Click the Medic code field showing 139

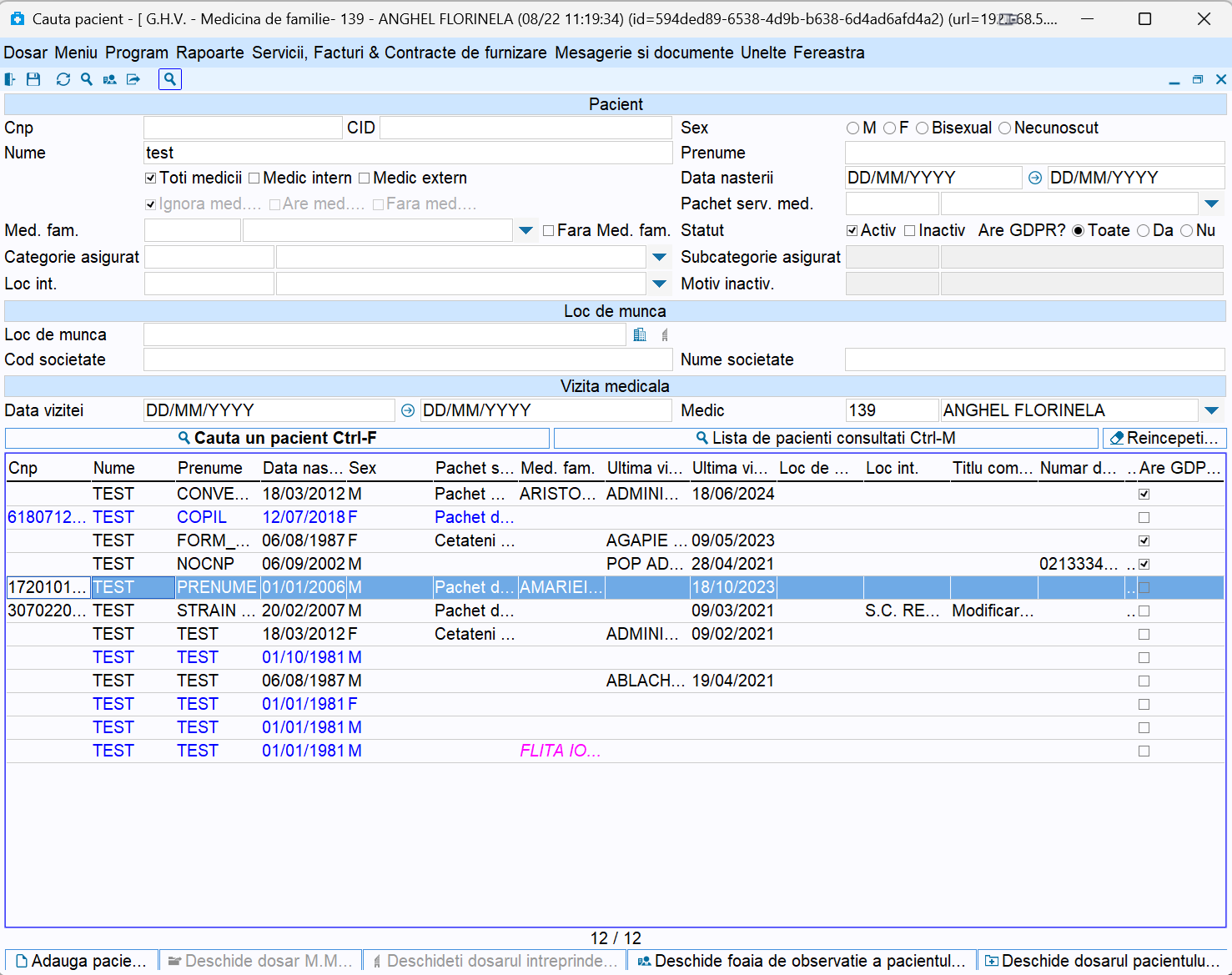(892, 410)
